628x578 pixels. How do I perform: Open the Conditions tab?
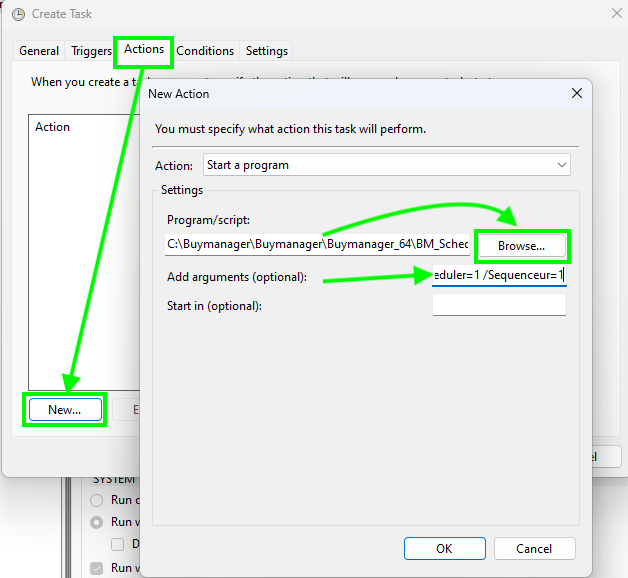[205, 51]
